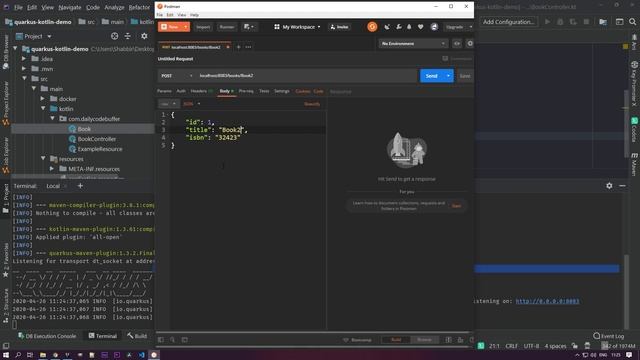Viewport: 640px width, 360px height.
Task: Open the Project panel gear settings icon
Action: click(x=144, y=36)
